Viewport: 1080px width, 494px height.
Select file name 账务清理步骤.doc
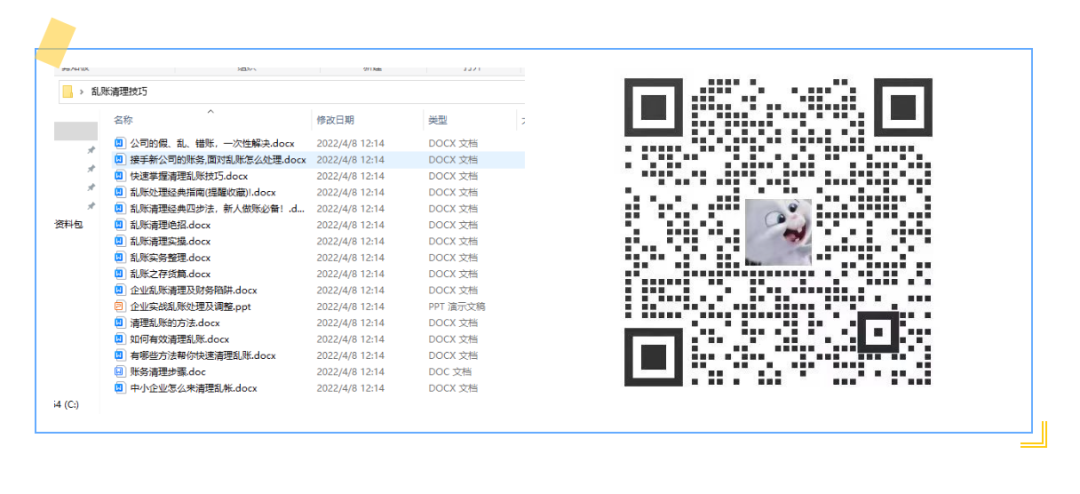click(x=168, y=372)
